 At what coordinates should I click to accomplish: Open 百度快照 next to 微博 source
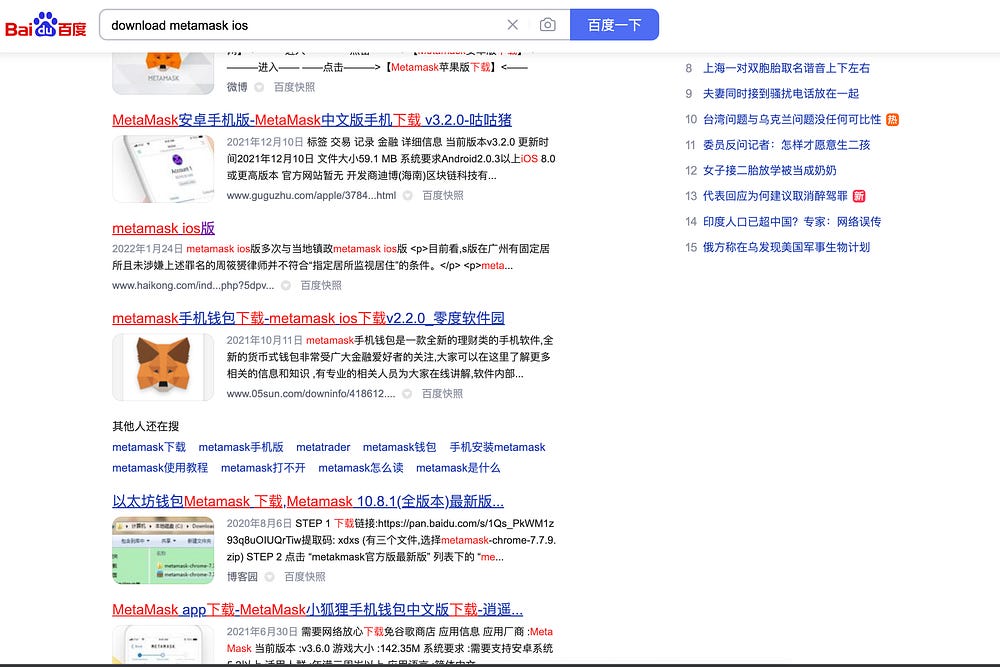[x=294, y=87]
